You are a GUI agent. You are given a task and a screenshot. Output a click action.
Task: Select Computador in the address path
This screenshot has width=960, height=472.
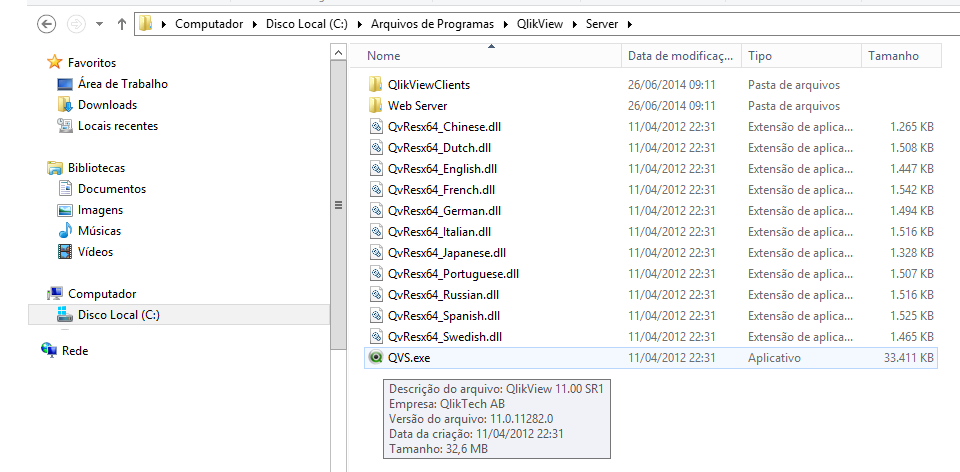209,24
